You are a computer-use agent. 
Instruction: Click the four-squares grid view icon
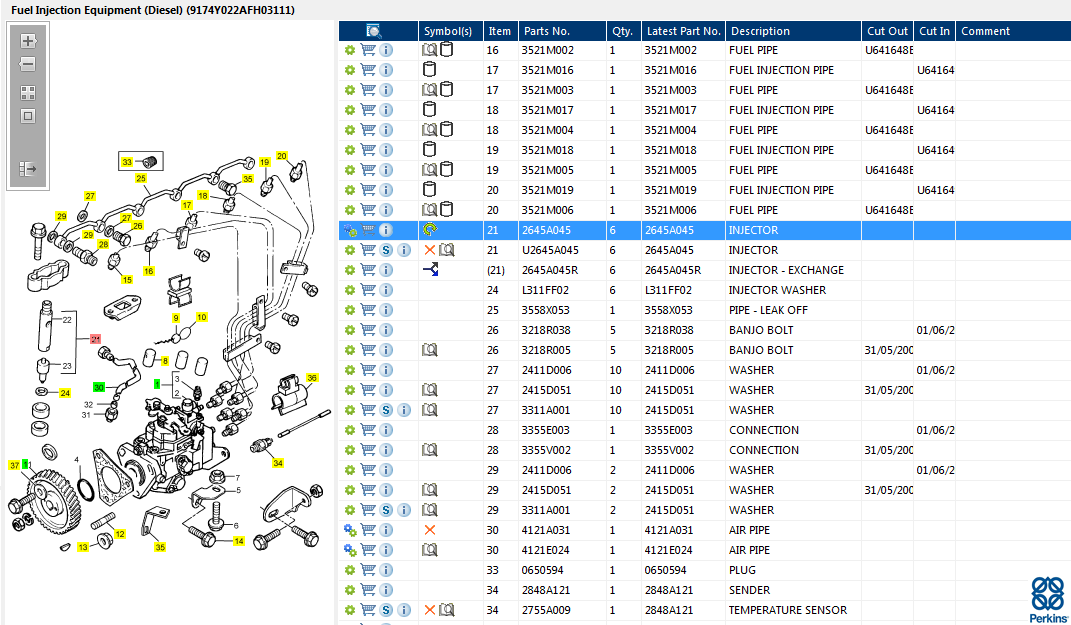click(28, 93)
